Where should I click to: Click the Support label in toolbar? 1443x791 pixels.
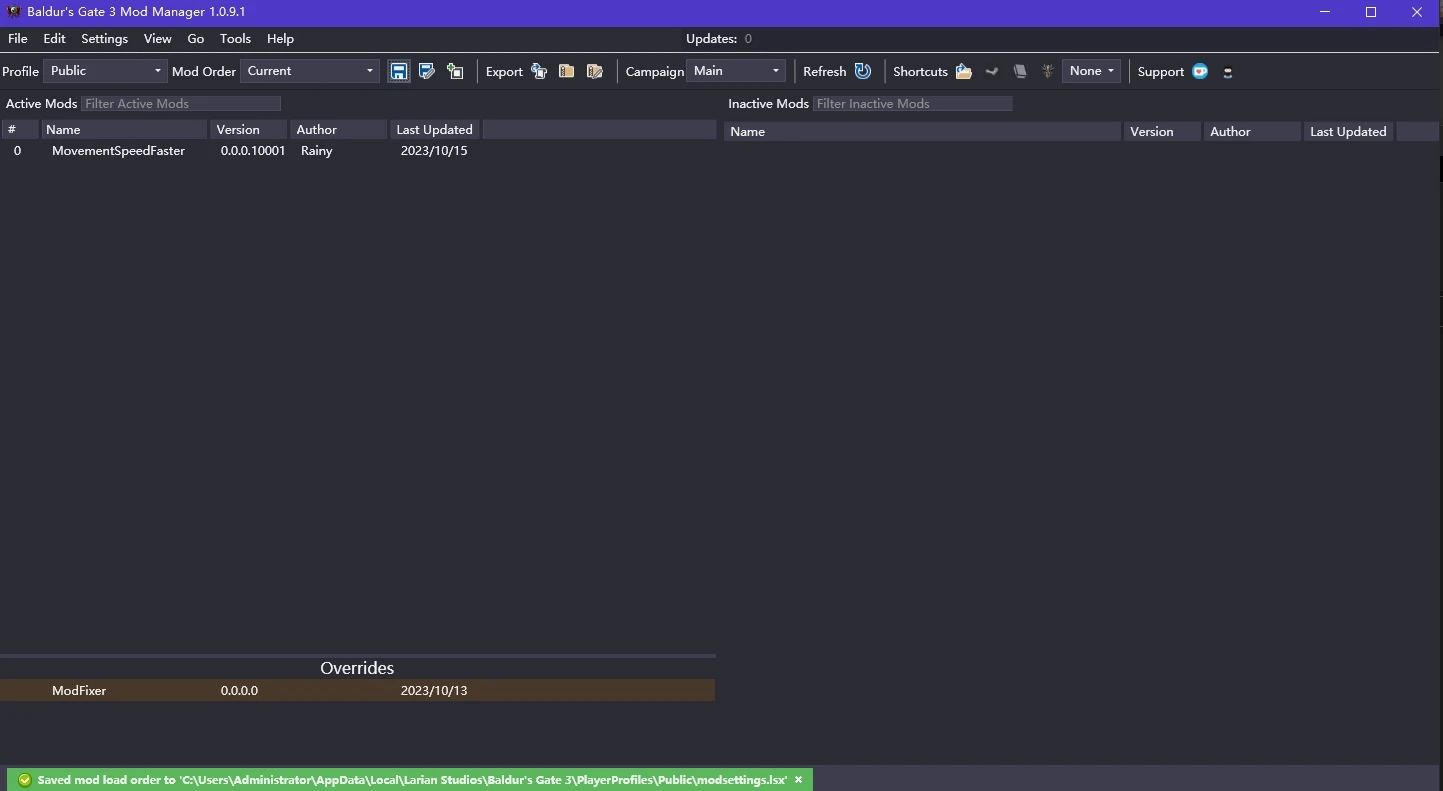click(x=1161, y=71)
